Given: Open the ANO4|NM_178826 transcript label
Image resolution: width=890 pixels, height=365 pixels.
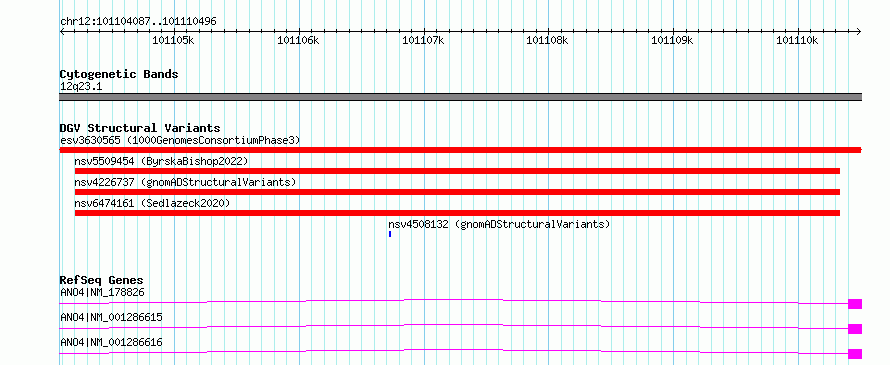Looking at the screenshot, I should coord(102,293).
